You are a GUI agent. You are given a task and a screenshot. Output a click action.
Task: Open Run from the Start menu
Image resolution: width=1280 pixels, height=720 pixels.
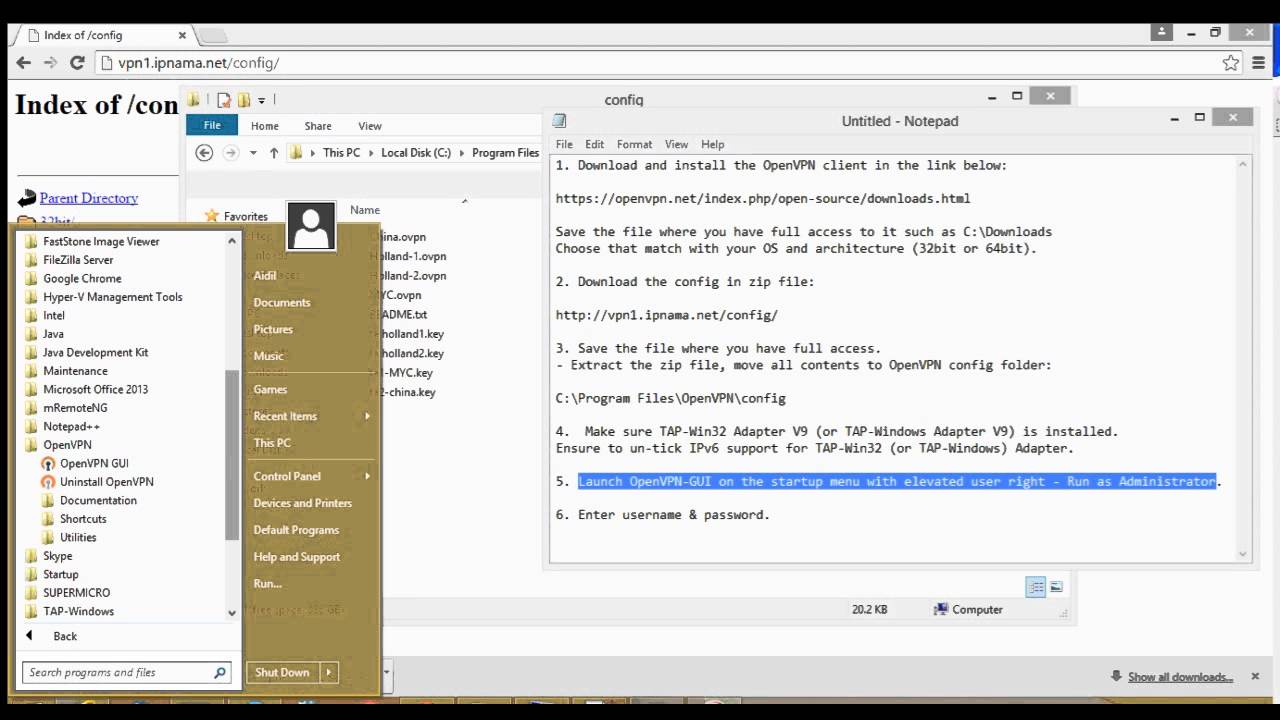[268, 584]
